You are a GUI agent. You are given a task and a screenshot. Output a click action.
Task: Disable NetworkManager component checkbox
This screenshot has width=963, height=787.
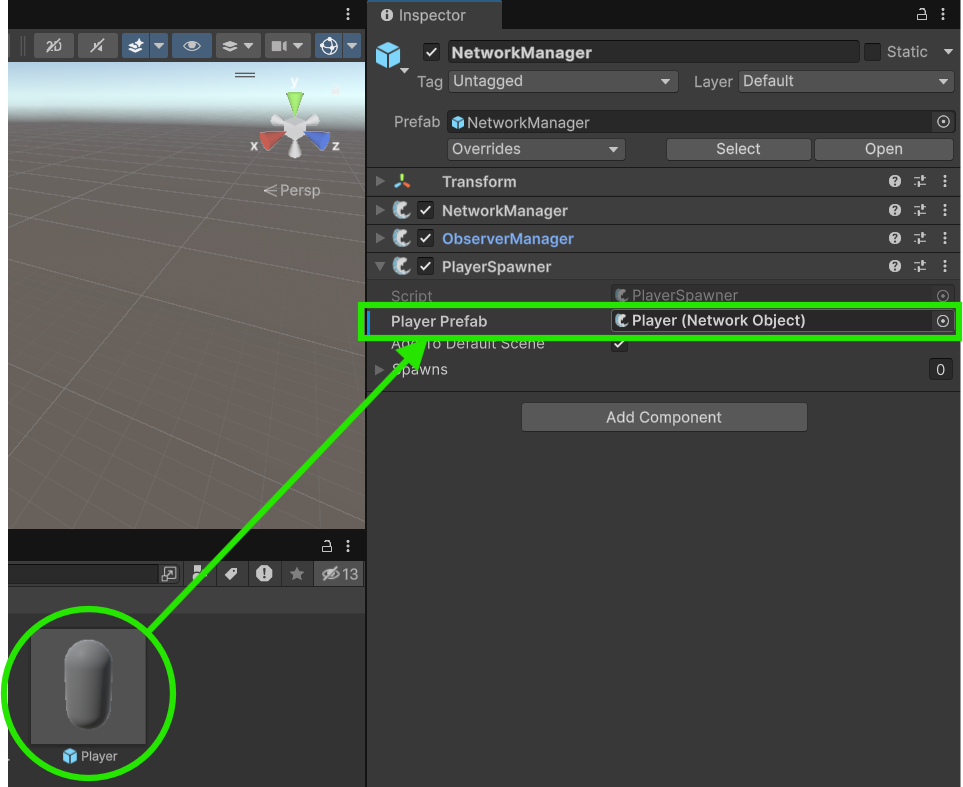point(426,210)
